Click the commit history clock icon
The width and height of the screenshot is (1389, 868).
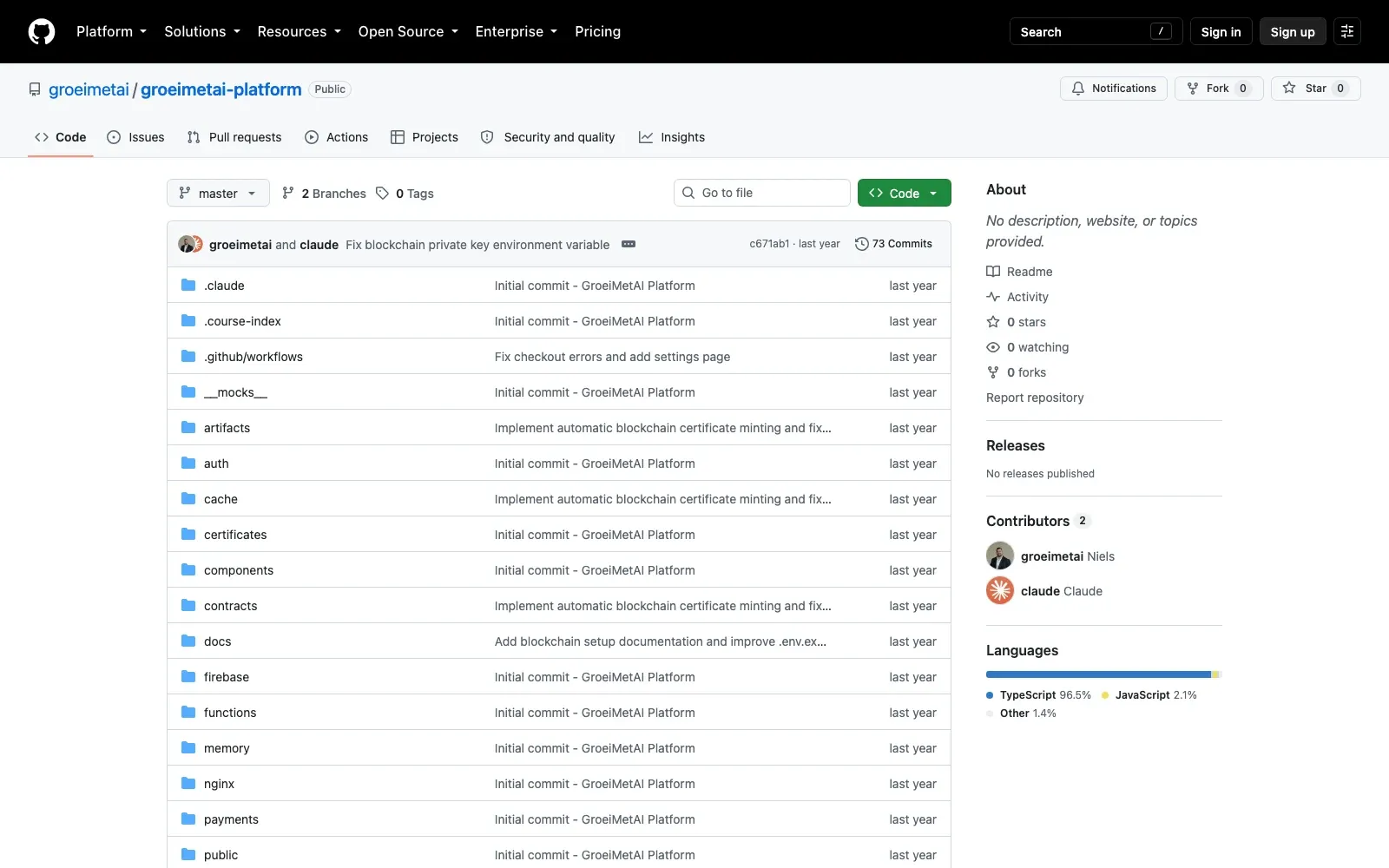(861, 244)
